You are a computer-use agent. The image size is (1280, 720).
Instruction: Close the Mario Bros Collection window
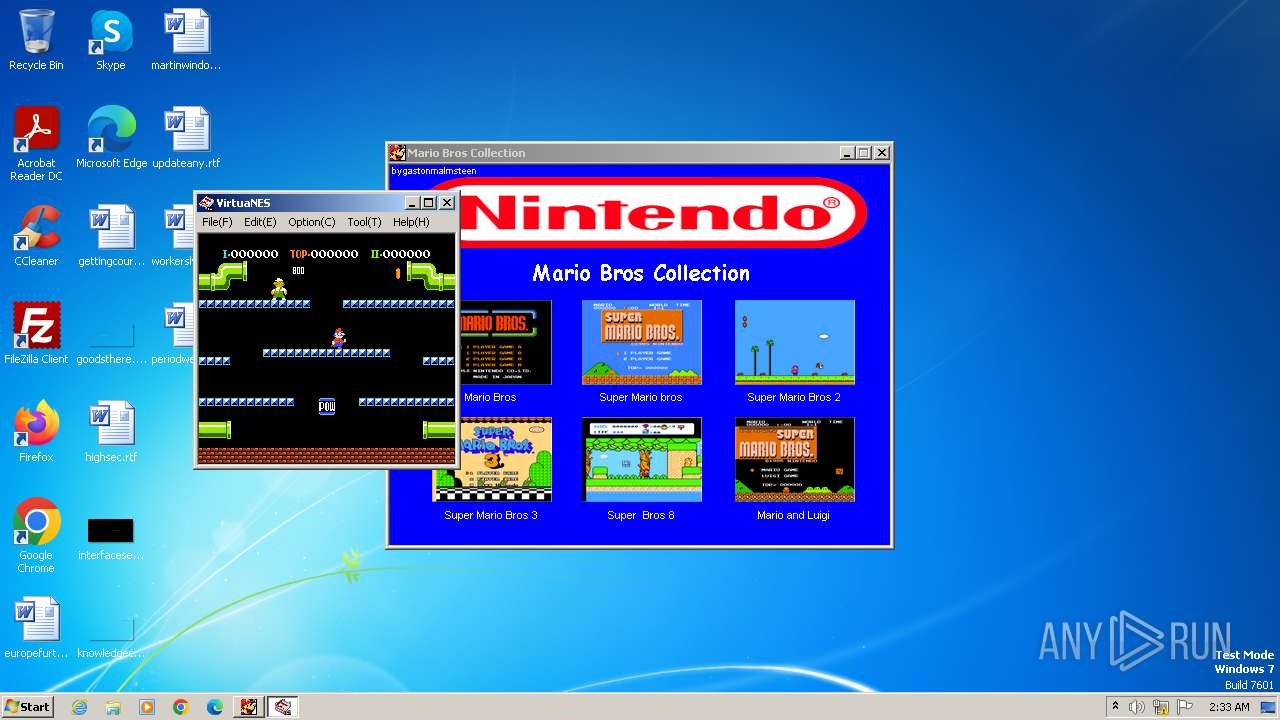(x=882, y=153)
